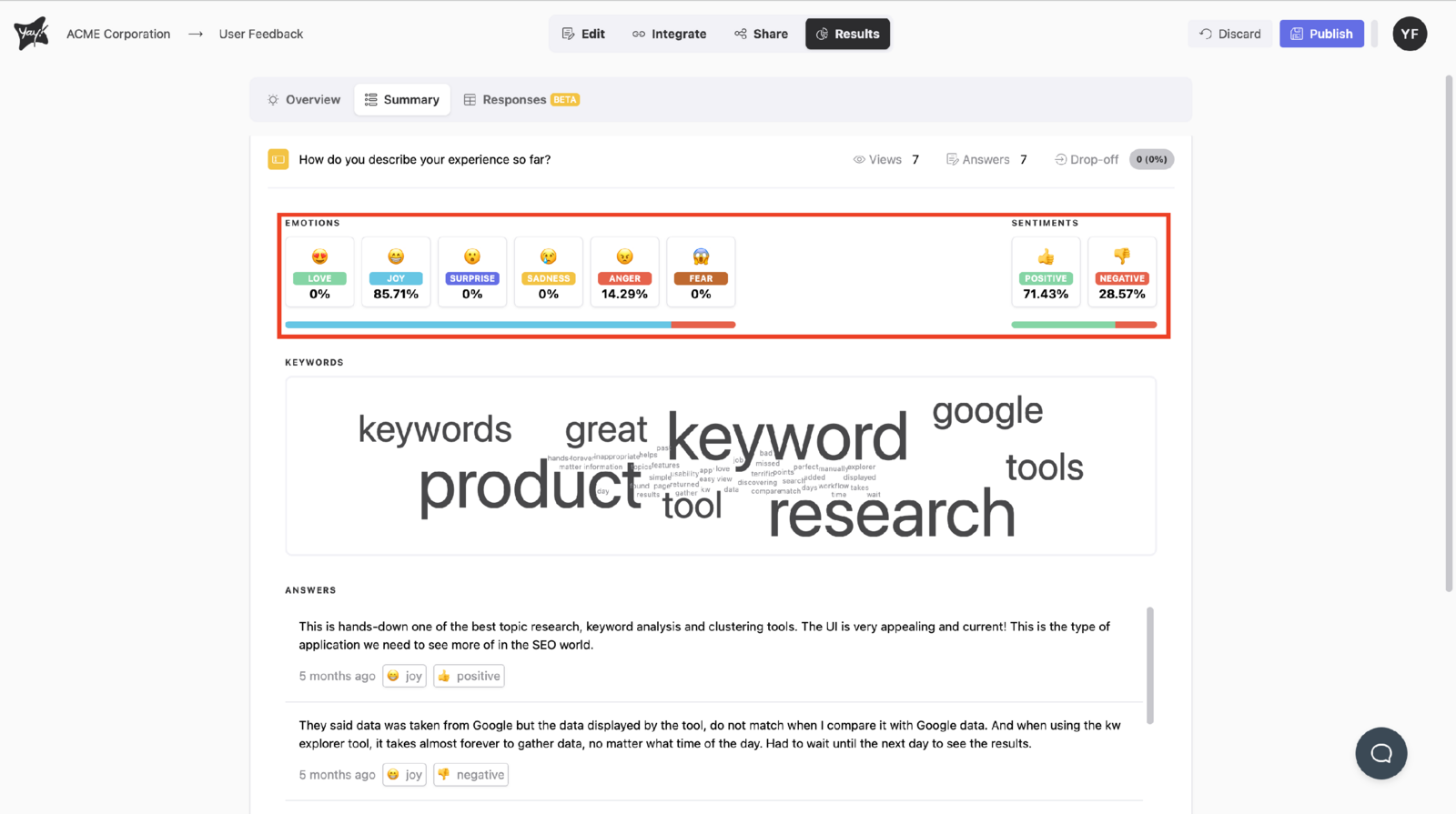Select the Negative sentiment thumbs-down card
The height and width of the screenshot is (814, 1456).
point(1122,272)
